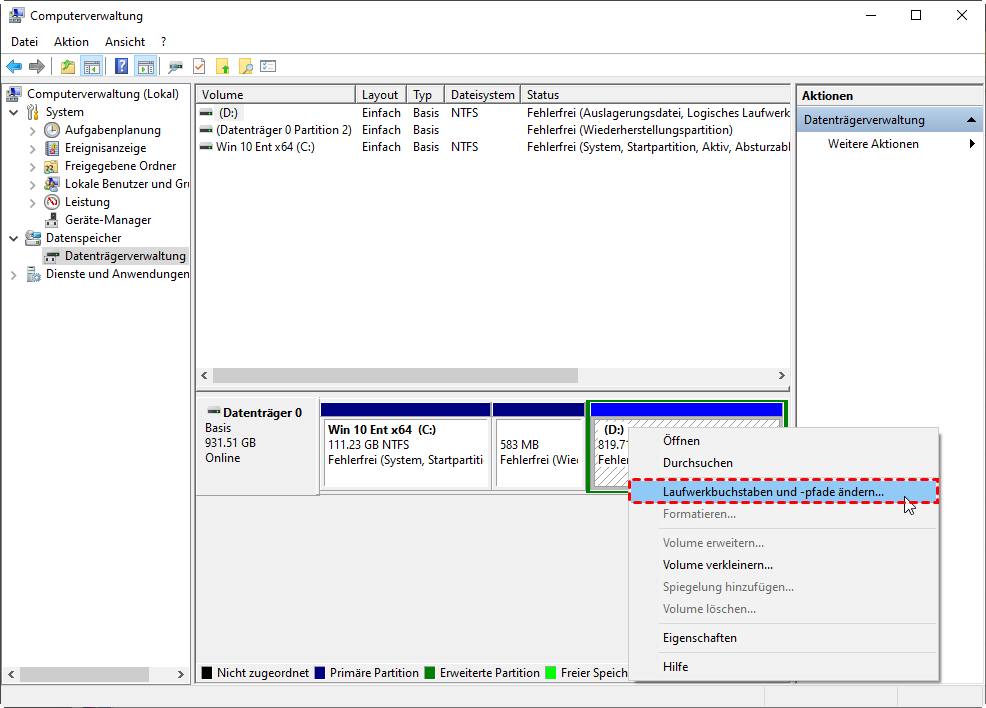This screenshot has width=986, height=708.
Task: Click the magnifier folder icon in the toolbar
Action: click(245, 67)
